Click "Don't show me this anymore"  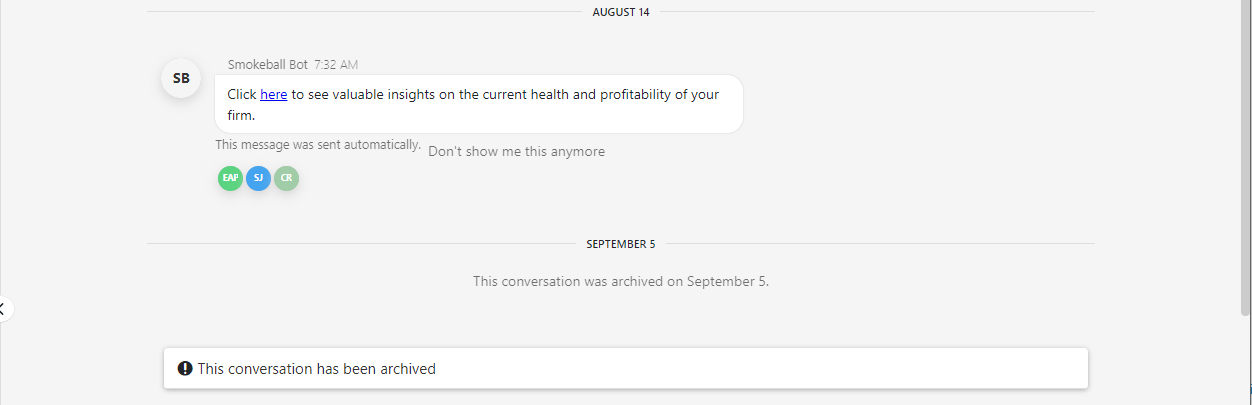pos(516,151)
